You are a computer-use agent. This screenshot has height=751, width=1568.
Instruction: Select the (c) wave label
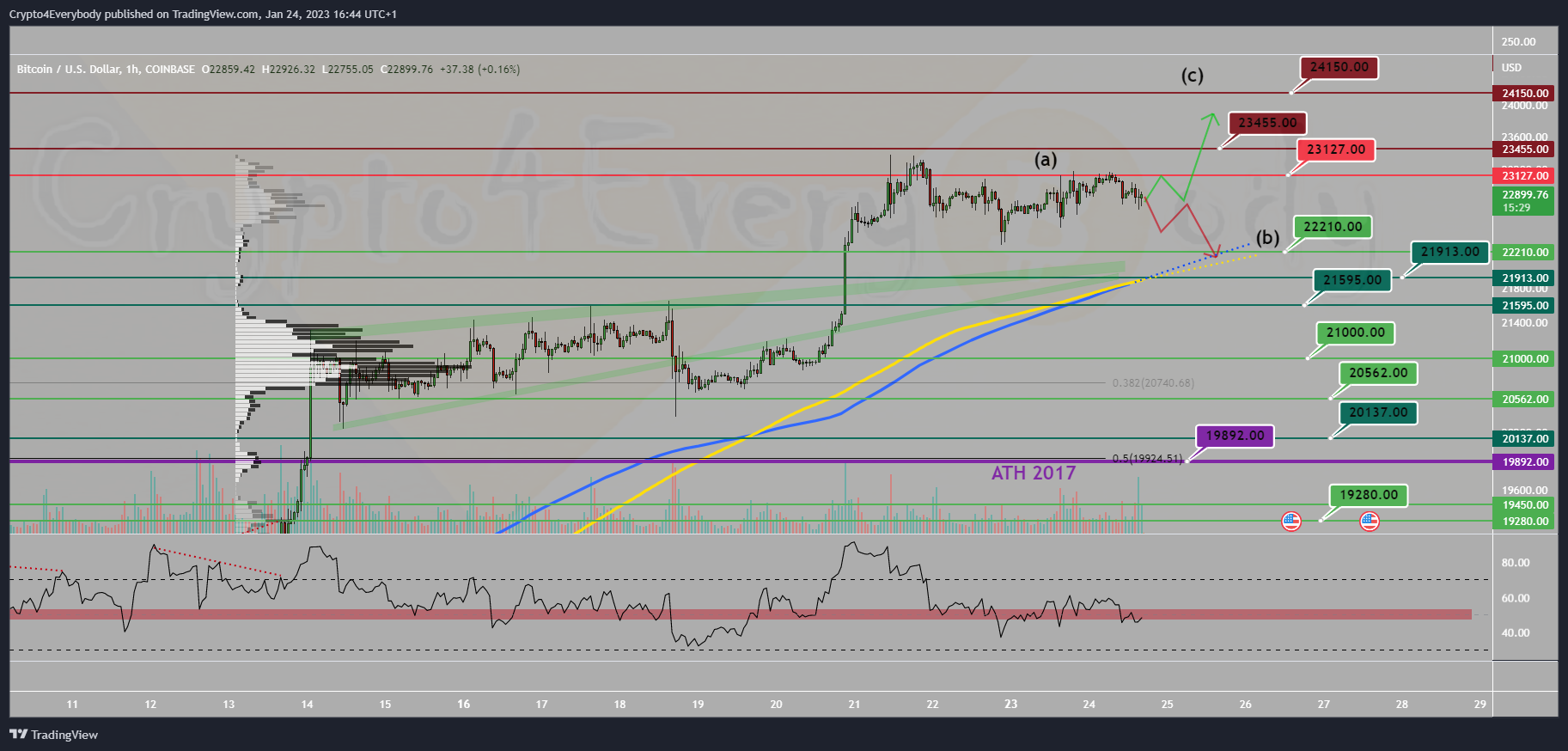[x=1192, y=76]
